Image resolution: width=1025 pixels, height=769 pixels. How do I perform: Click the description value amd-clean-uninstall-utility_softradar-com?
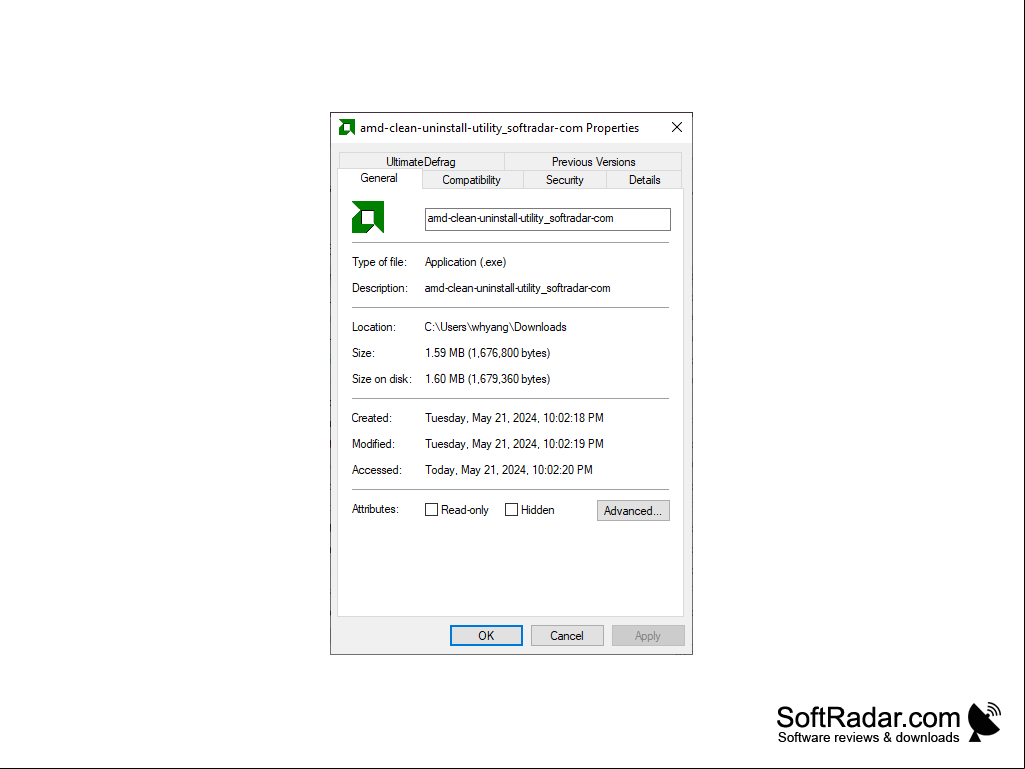(x=518, y=288)
